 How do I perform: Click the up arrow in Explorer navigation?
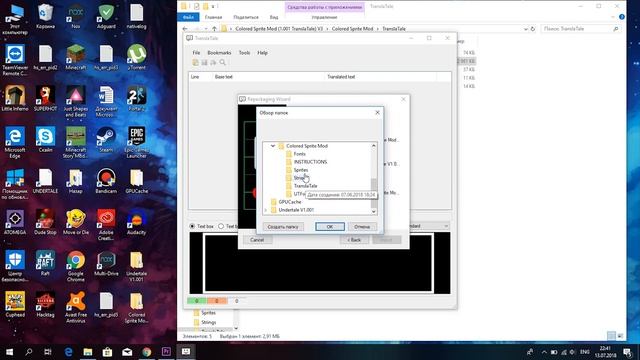(x=214, y=29)
